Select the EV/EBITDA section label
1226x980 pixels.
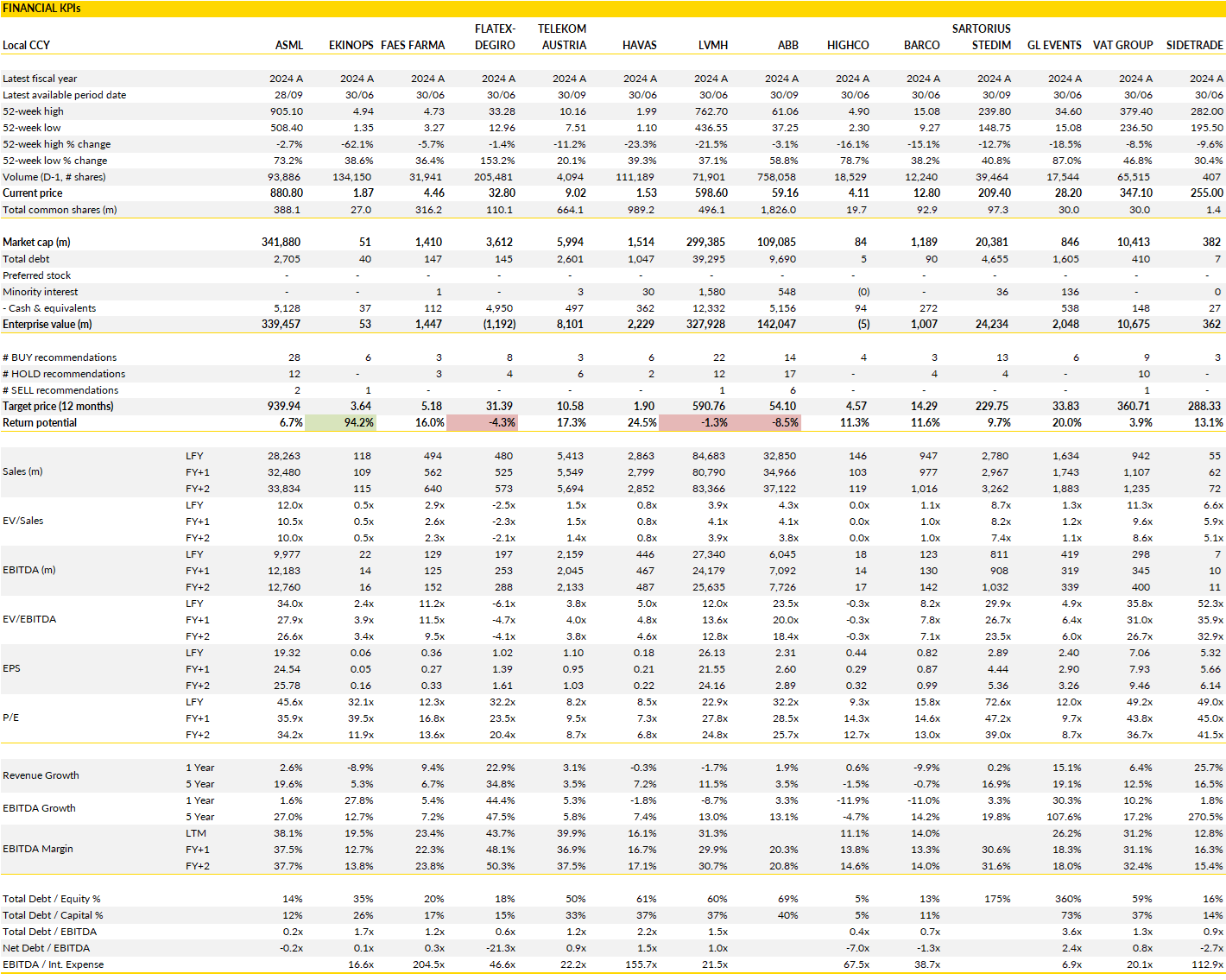[x=29, y=620]
